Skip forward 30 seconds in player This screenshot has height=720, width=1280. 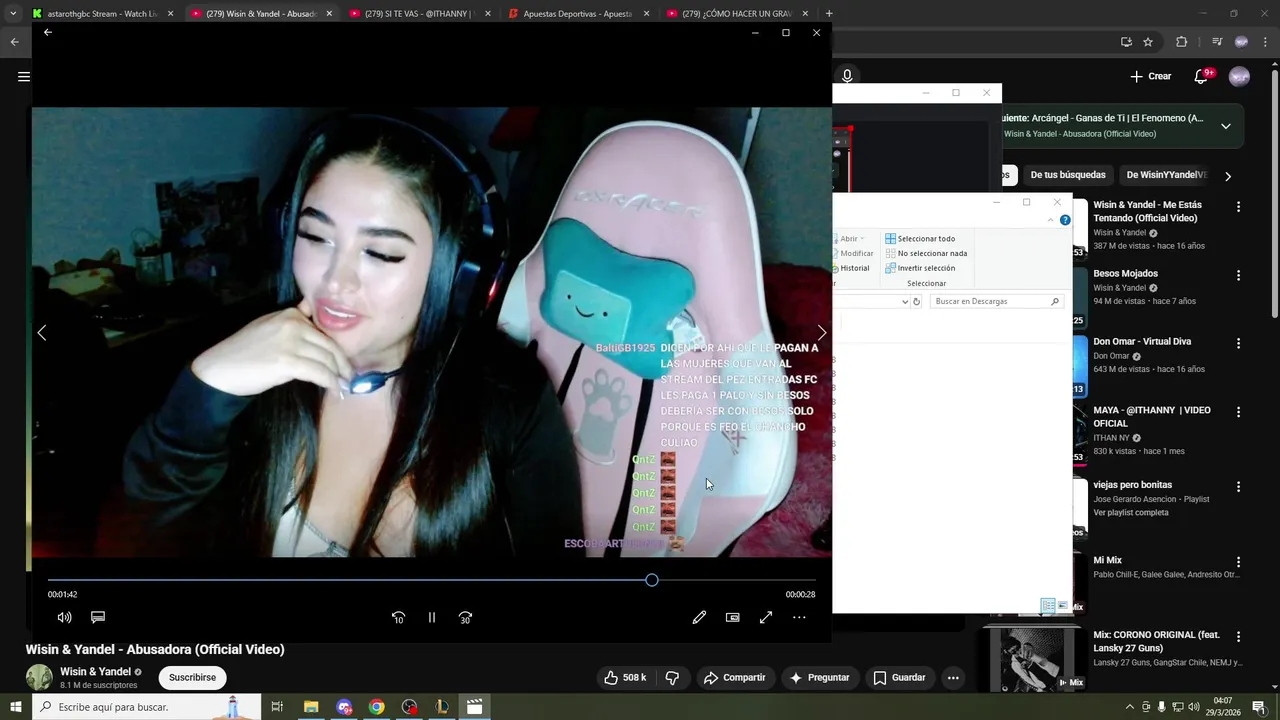click(465, 618)
